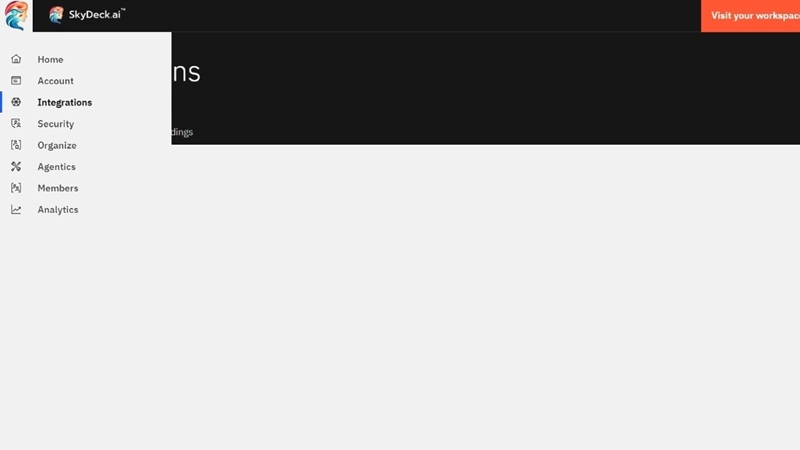The height and width of the screenshot is (450, 800).
Task: Click the SkyDeck.ai logo in header
Action: pyautogui.click(x=87, y=15)
